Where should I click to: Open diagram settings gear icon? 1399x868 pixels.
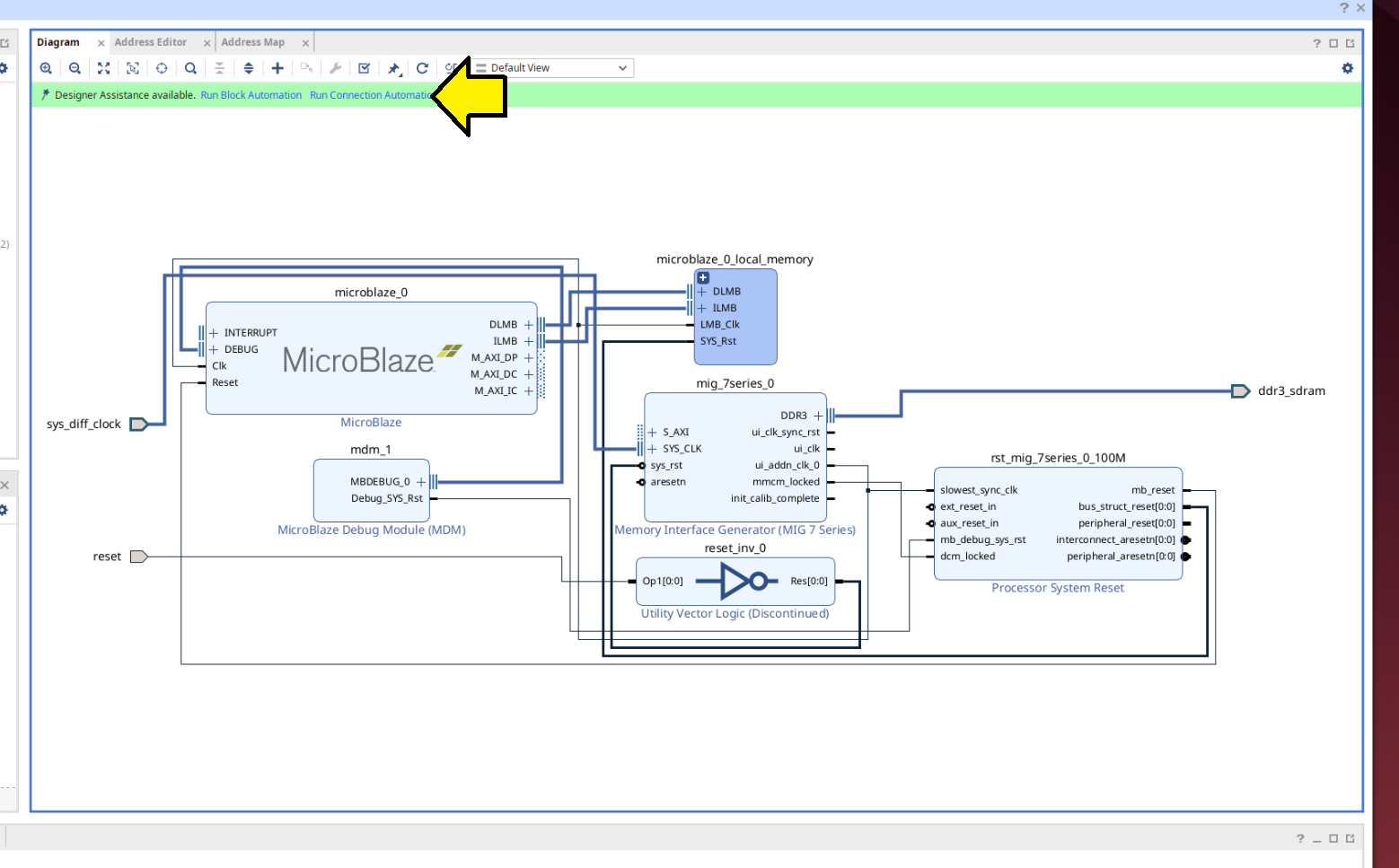(1347, 68)
